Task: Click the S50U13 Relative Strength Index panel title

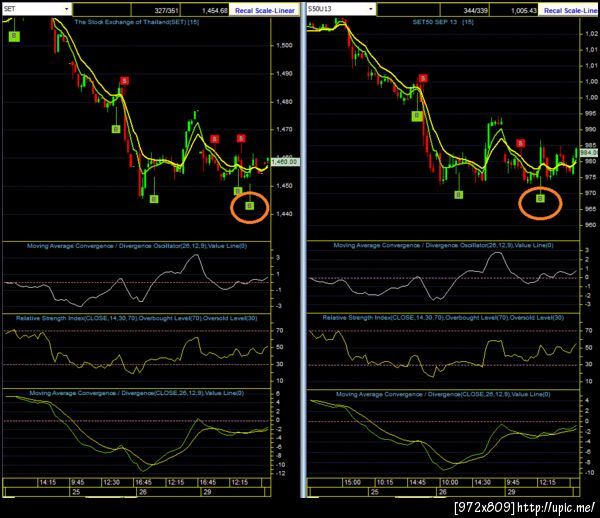Action: 443,318
